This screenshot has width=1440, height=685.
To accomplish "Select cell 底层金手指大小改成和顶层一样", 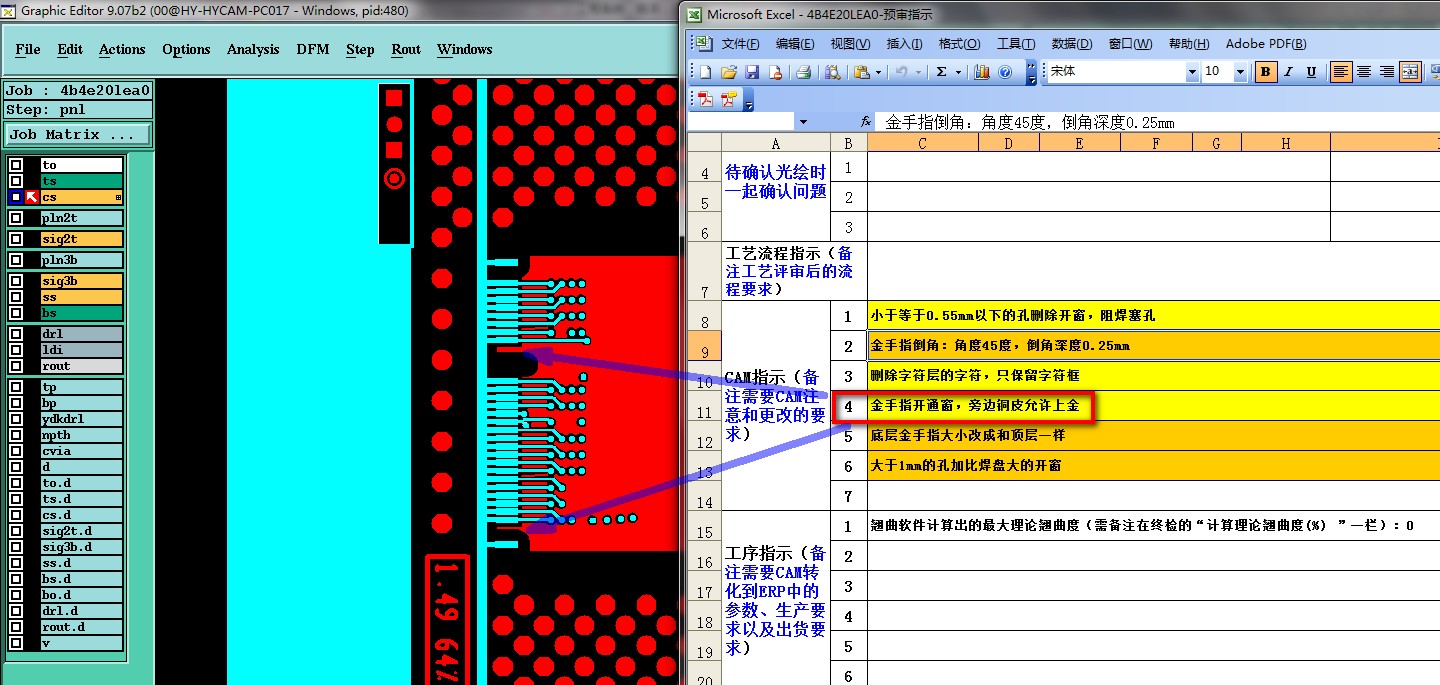I will coord(1153,436).
